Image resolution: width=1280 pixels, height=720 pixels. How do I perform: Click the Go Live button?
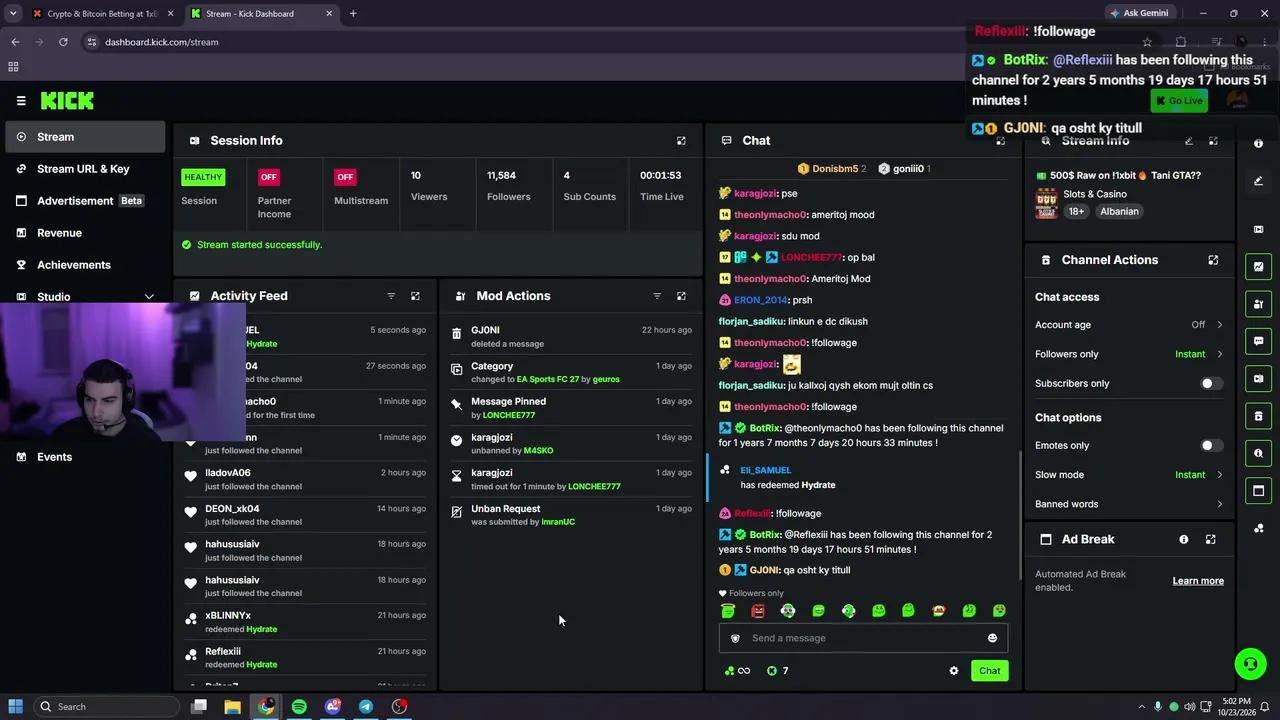click(x=1179, y=101)
